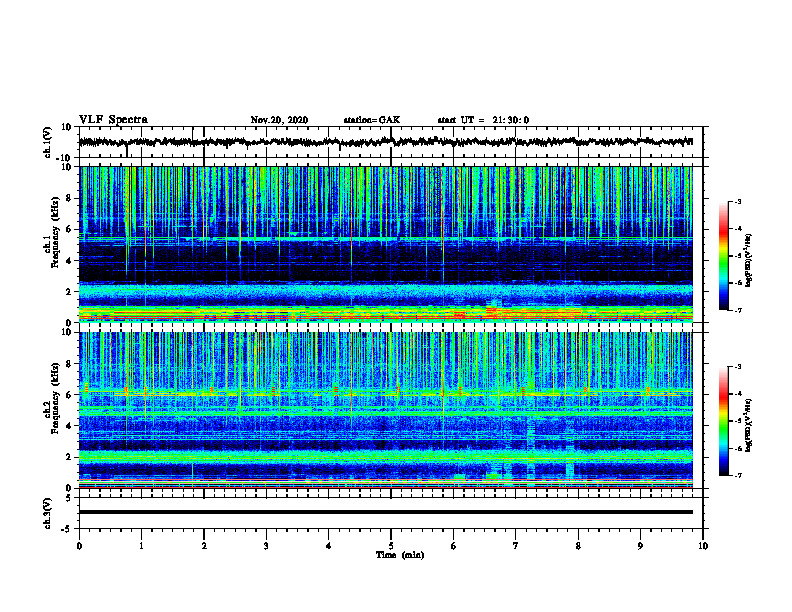Click the "ch.3(V)" axis label

click(48, 513)
